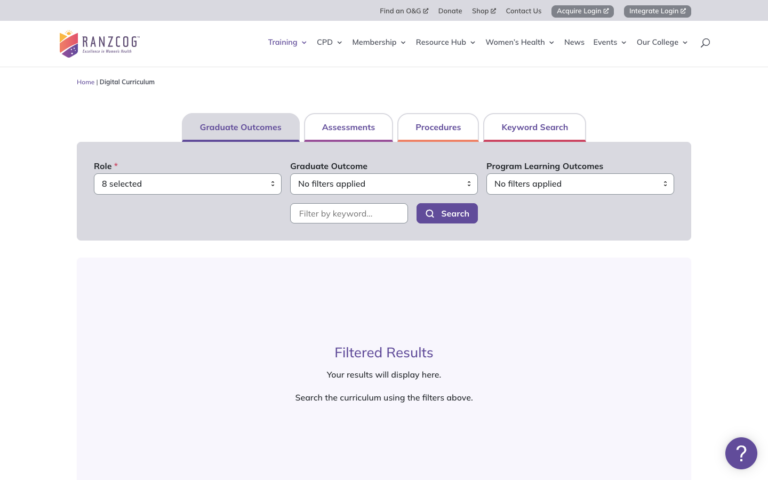Go to Home via the breadcrumb

coord(85,82)
